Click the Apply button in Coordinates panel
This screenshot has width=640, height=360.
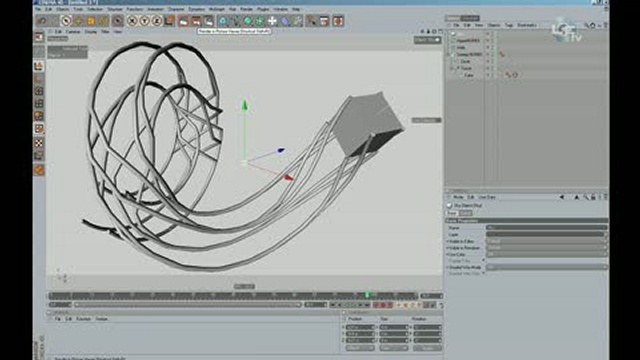pyautogui.click(x=427, y=348)
